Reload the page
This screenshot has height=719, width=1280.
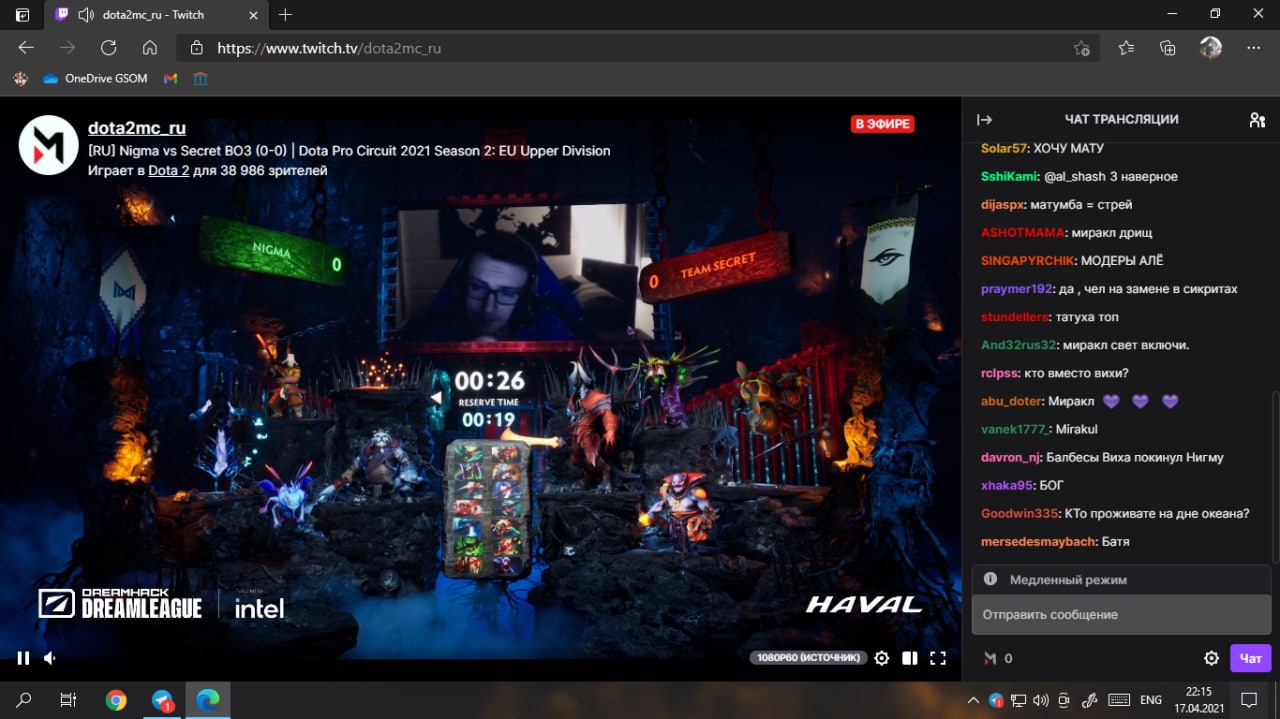click(109, 48)
